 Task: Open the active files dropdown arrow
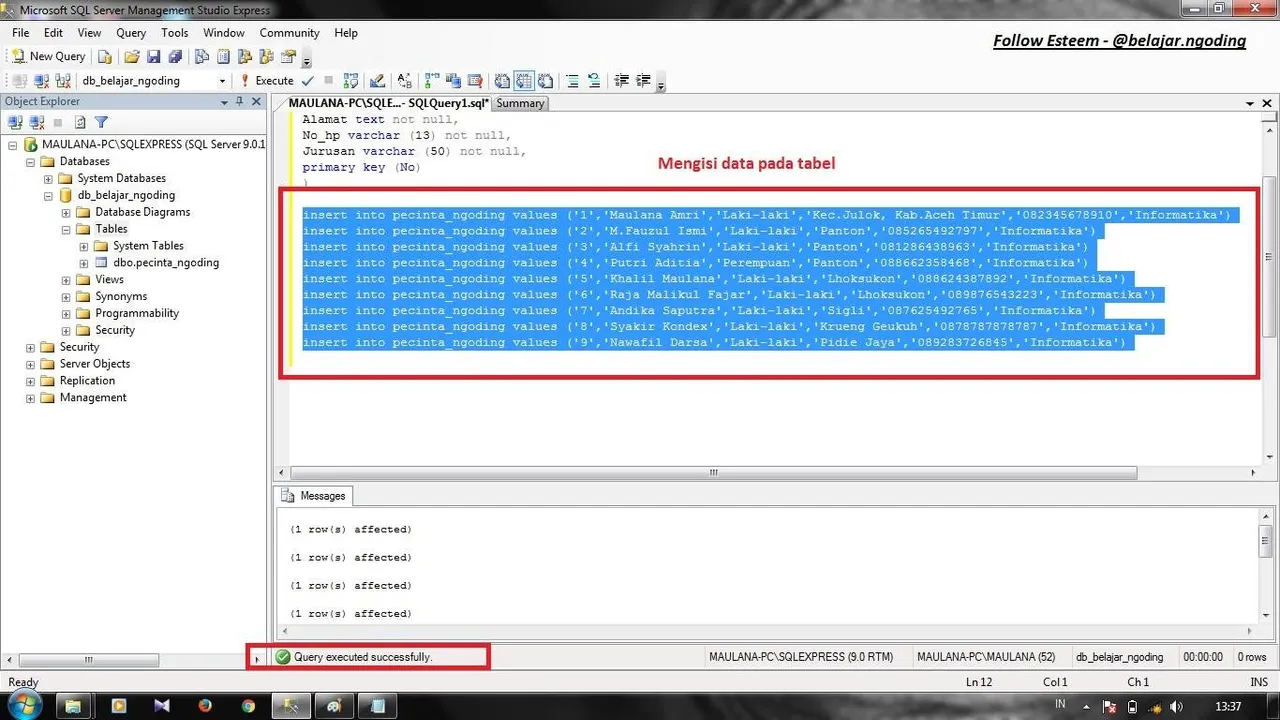(x=1250, y=103)
